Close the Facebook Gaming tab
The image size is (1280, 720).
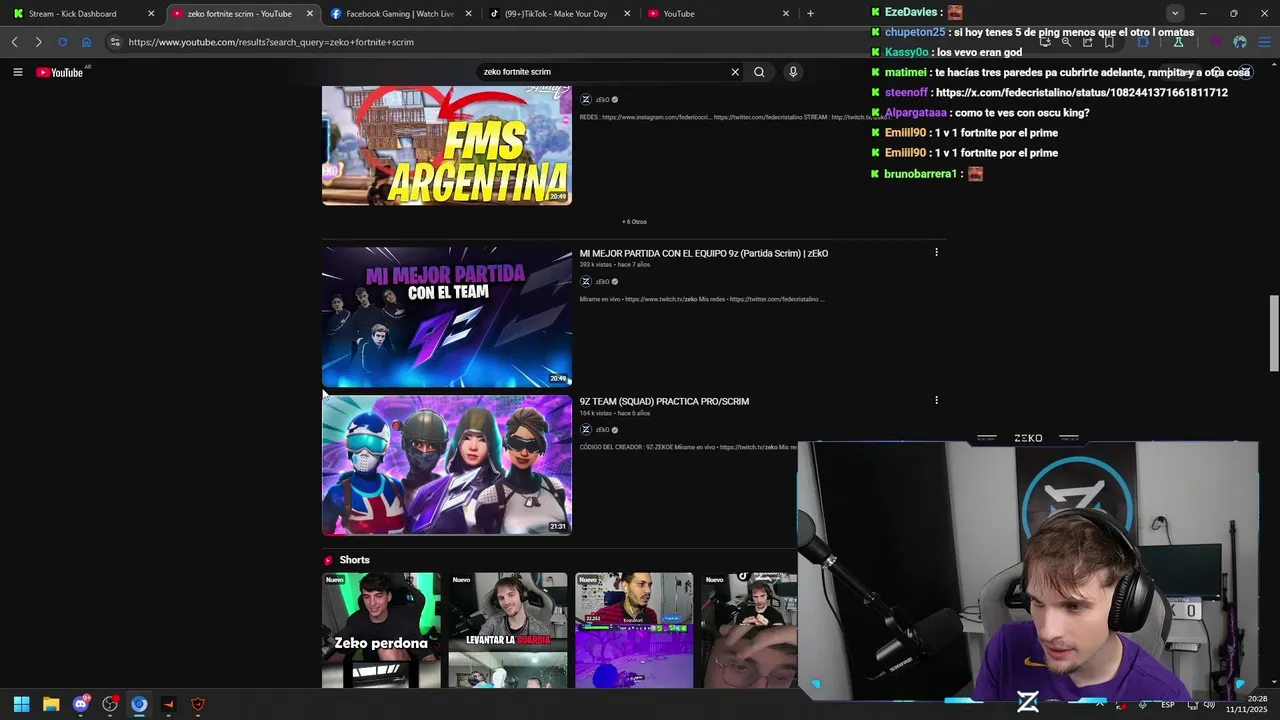[469, 13]
